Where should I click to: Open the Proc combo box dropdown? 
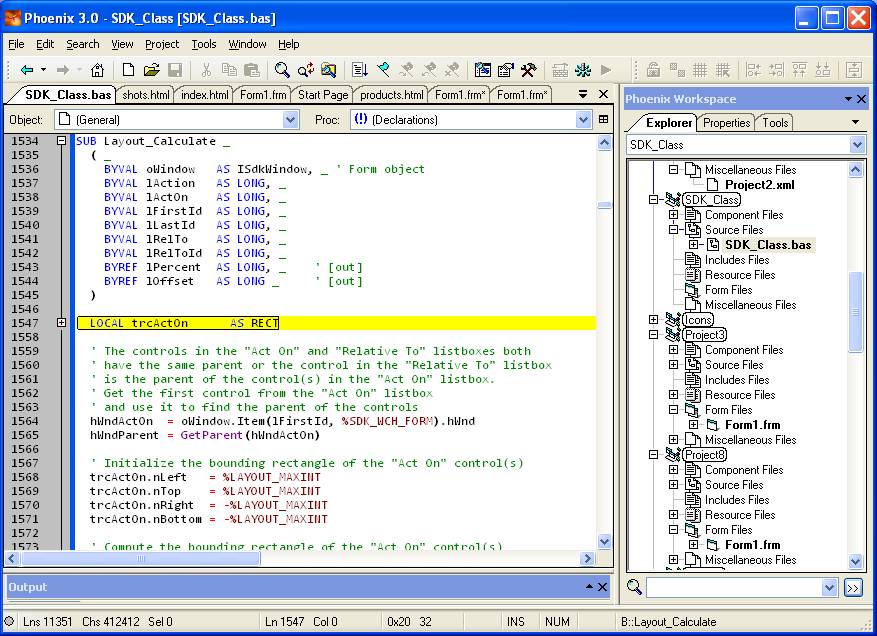click(x=583, y=119)
